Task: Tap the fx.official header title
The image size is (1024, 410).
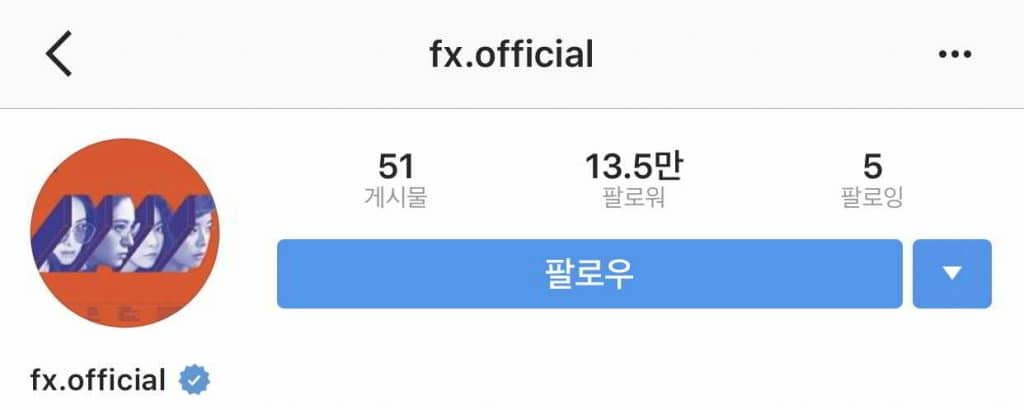Action: (x=511, y=54)
